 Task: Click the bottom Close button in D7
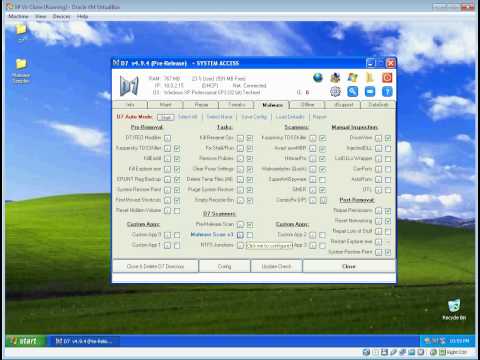click(349, 266)
